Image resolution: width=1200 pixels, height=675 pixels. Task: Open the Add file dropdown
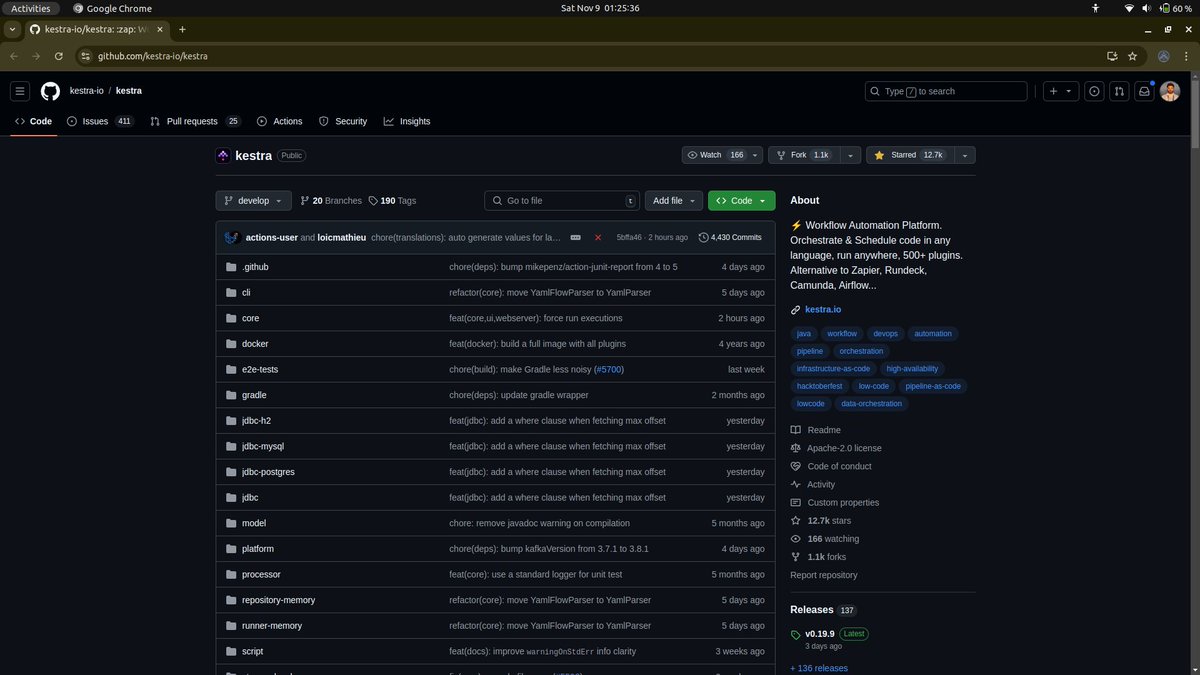tap(674, 201)
